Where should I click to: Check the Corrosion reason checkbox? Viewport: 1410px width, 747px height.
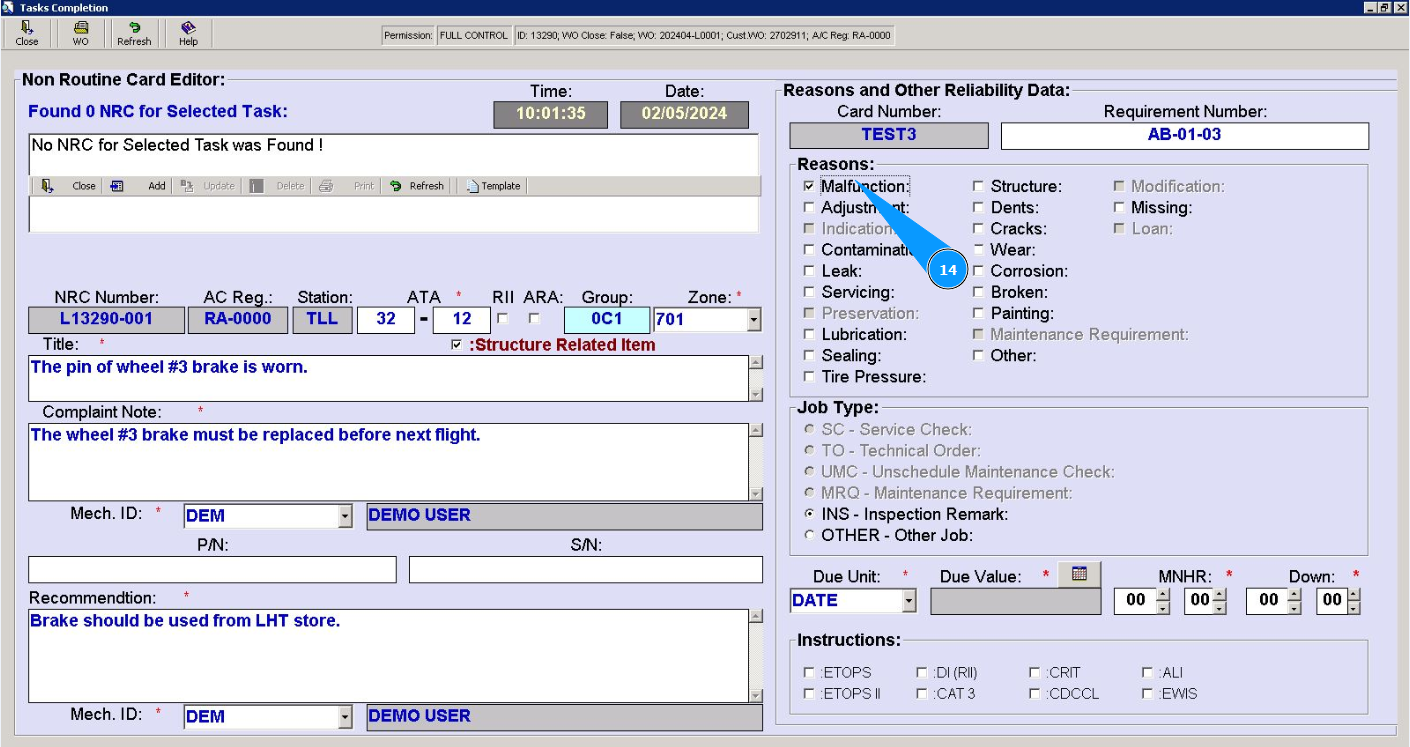pos(979,271)
